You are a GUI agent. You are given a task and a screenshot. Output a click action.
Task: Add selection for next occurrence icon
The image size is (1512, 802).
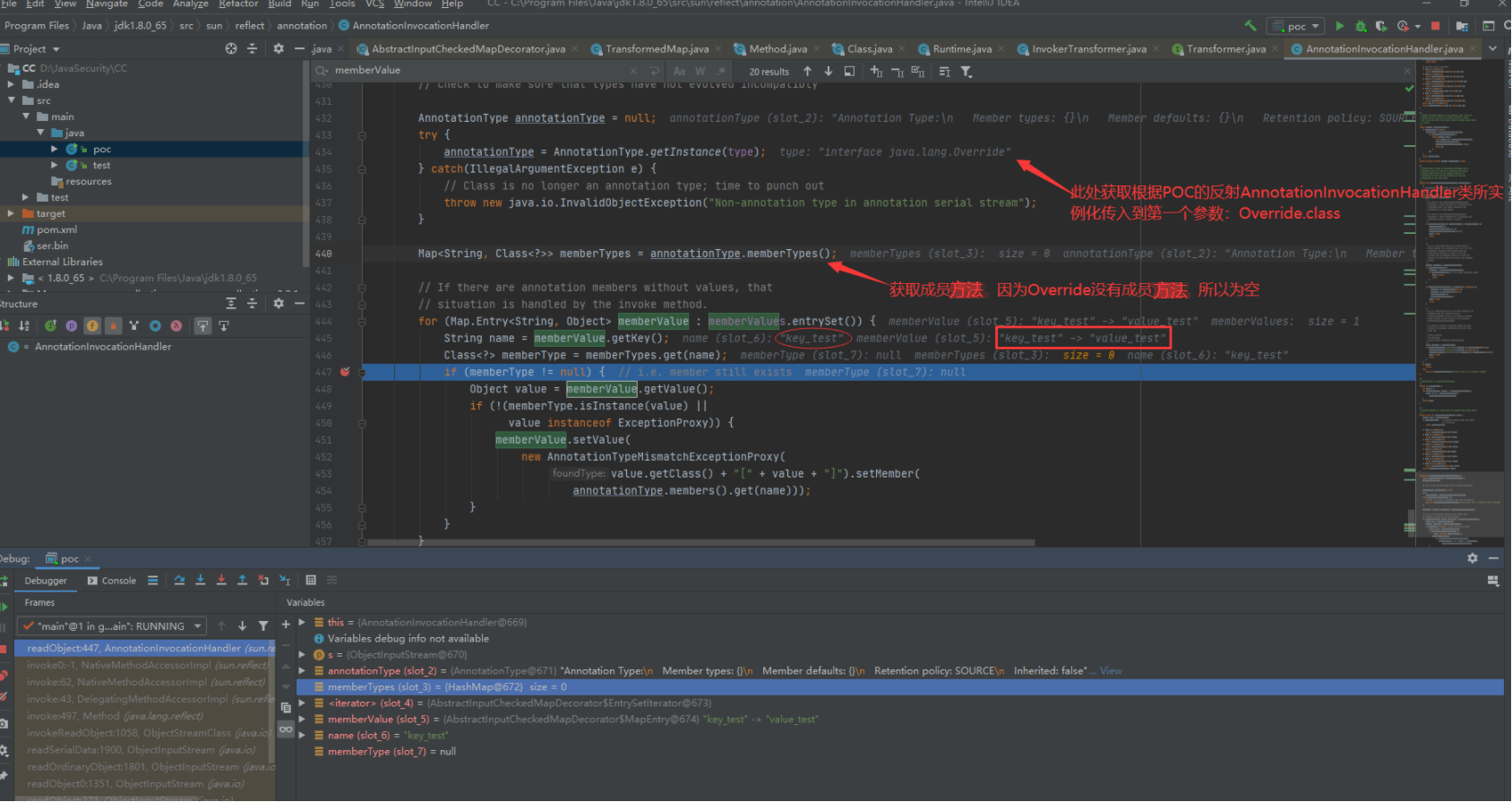(x=876, y=72)
